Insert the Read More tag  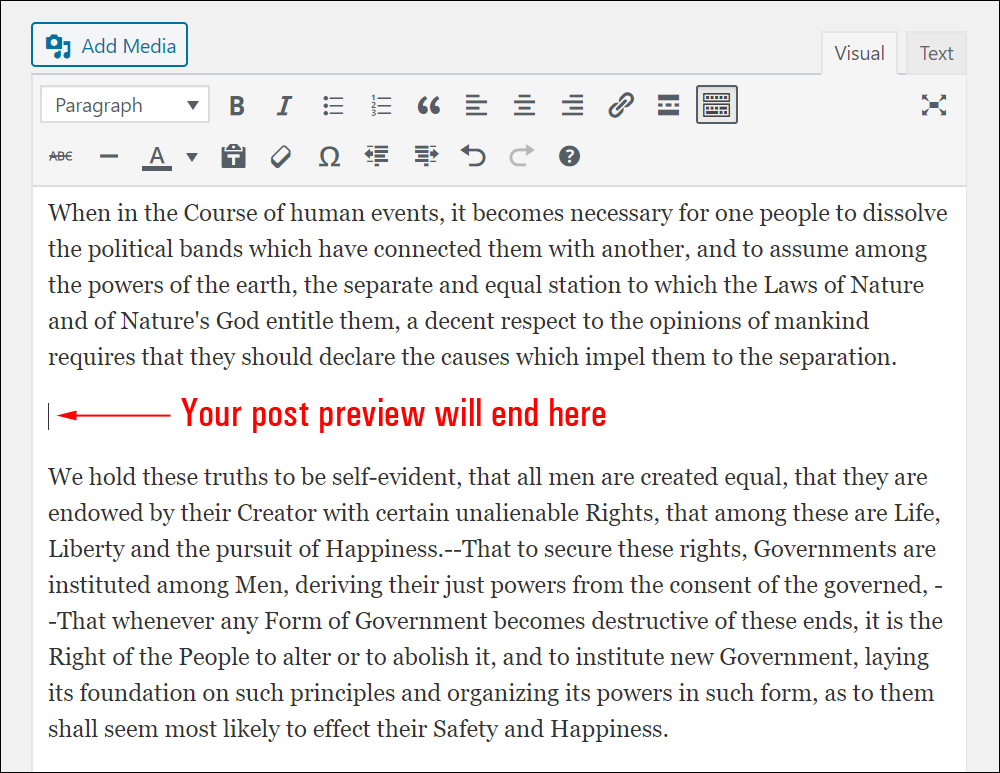pos(668,105)
